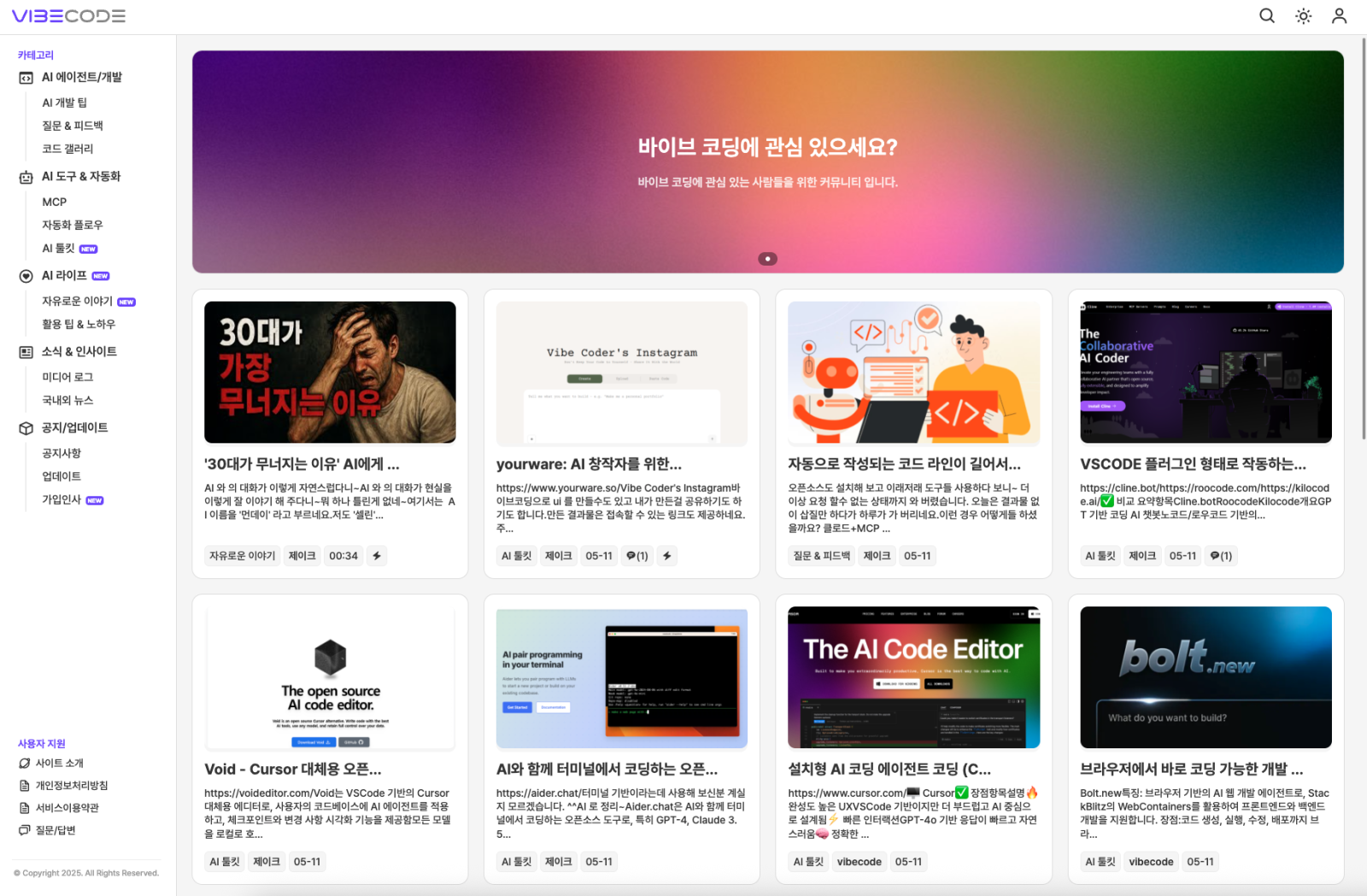Expand AI 도구 & 자동화 category
This screenshot has height=896, width=1367.
(81, 177)
